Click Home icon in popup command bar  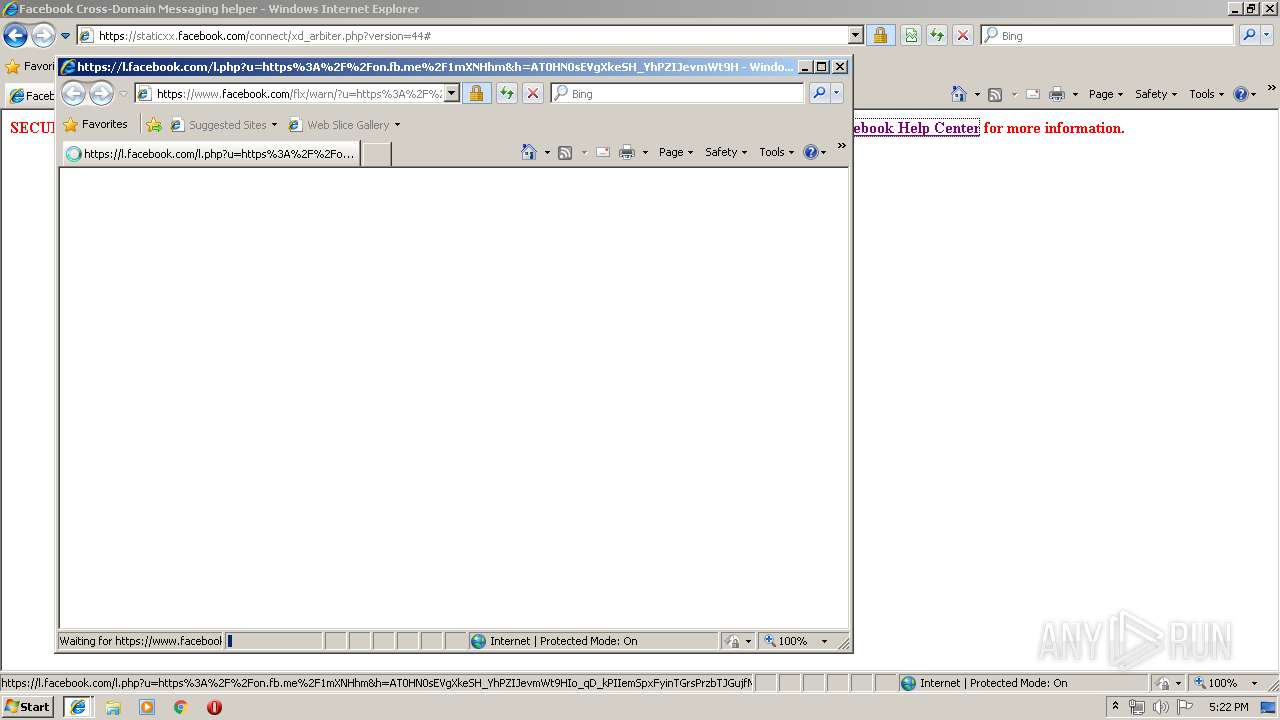(529, 152)
